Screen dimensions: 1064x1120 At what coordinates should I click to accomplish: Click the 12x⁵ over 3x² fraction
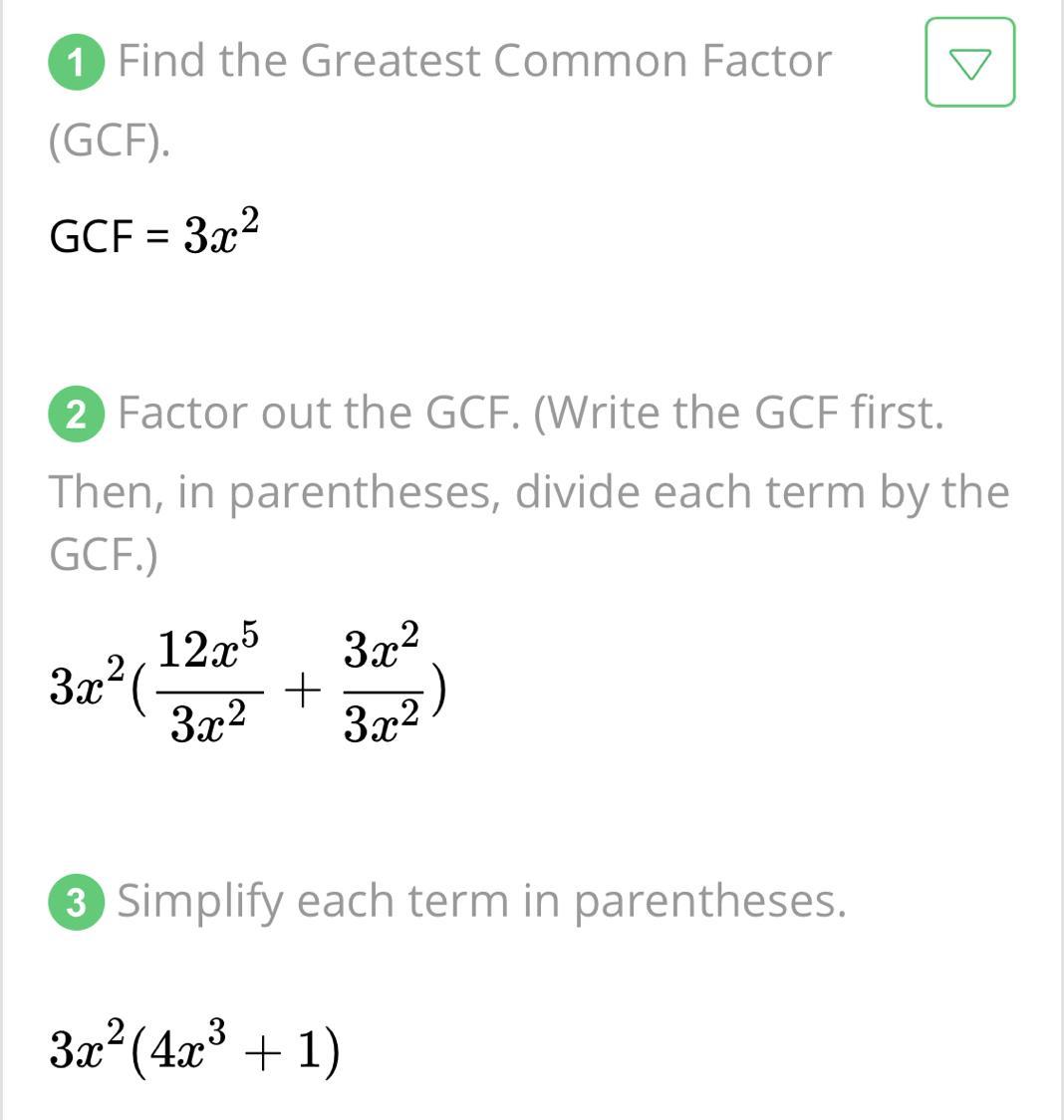[209, 688]
